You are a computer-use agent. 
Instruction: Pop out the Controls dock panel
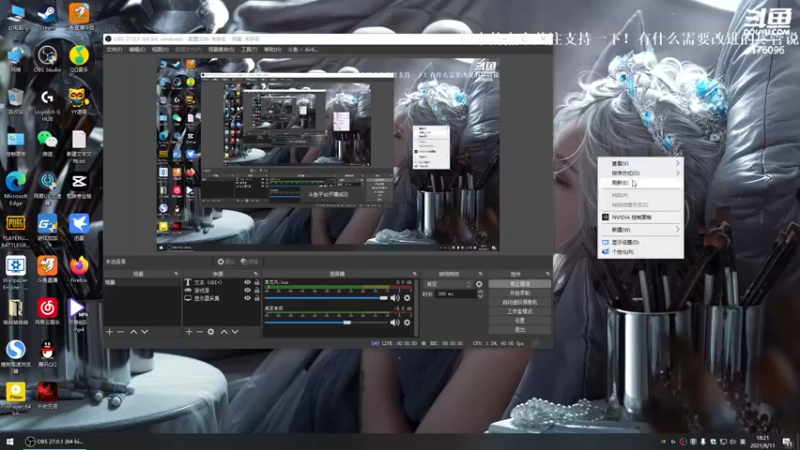coord(547,274)
